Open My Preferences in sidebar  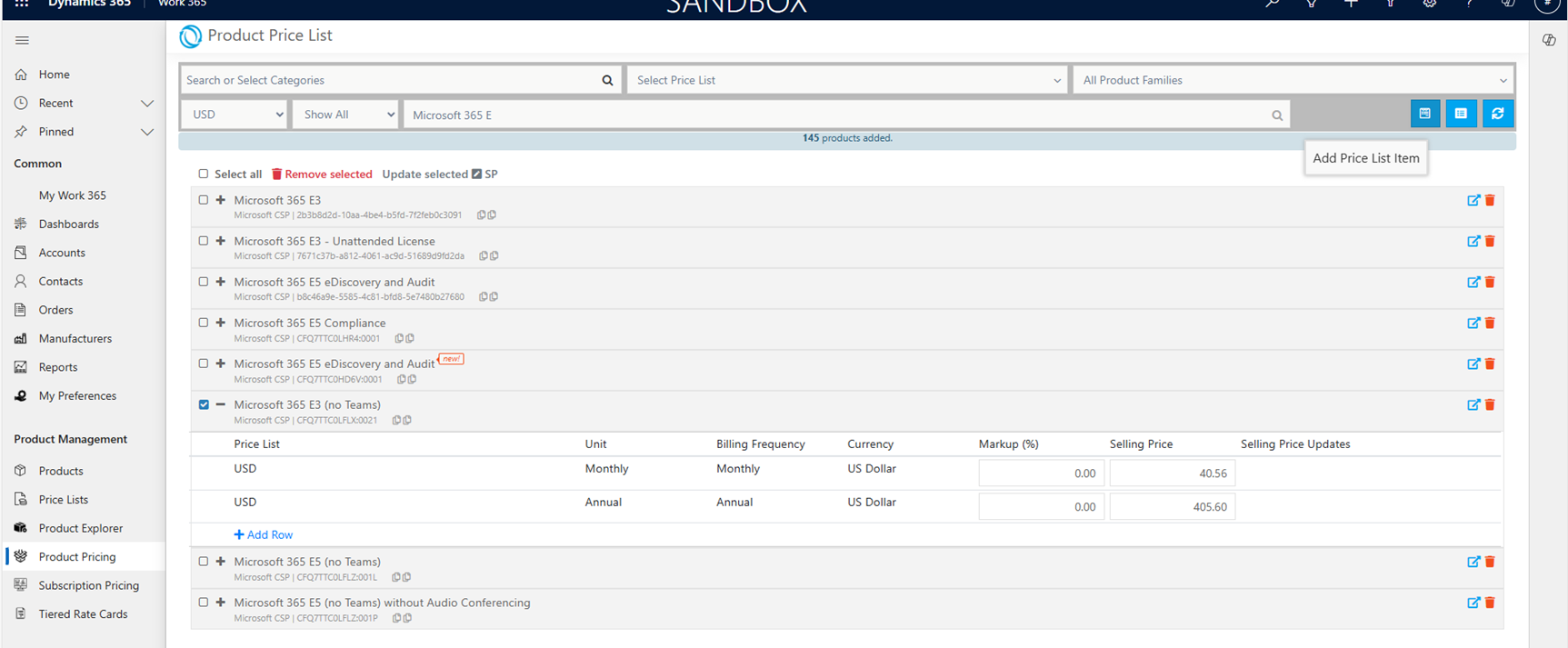point(77,396)
